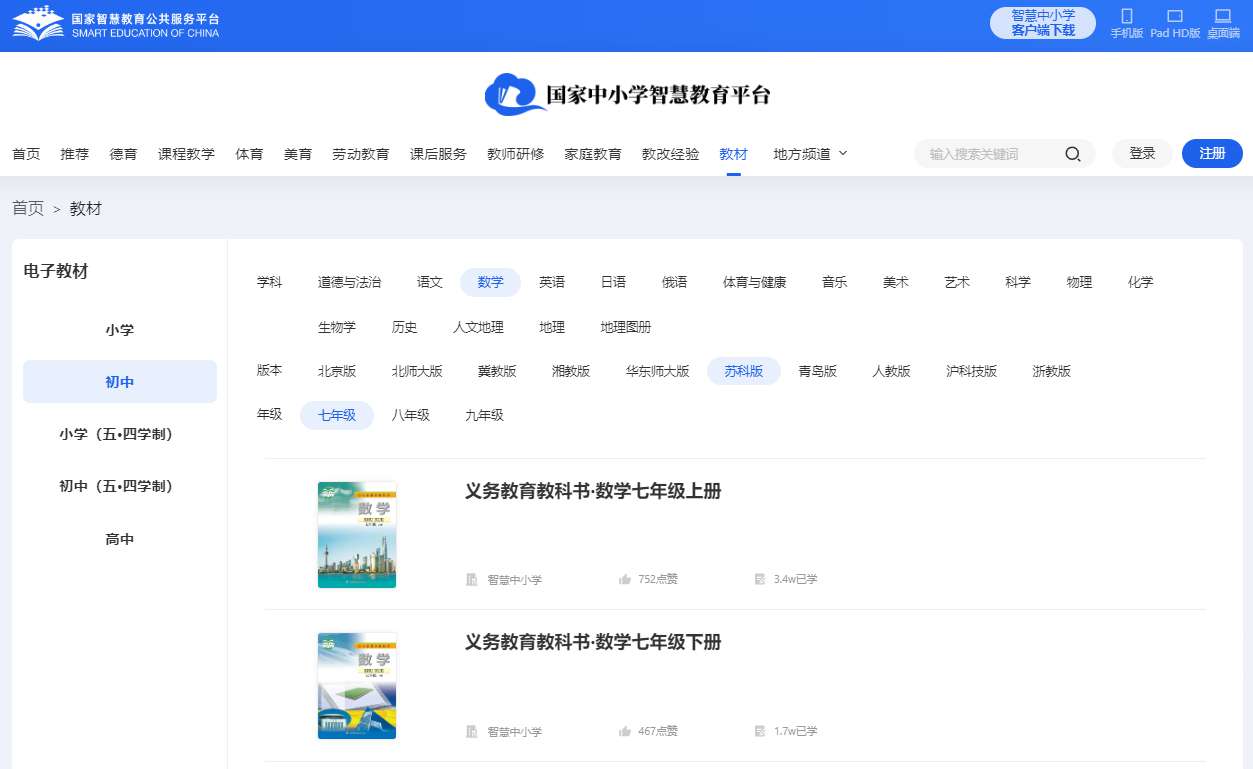Select grade 八年级
The height and width of the screenshot is (769, 1253).
coord(410,415)
